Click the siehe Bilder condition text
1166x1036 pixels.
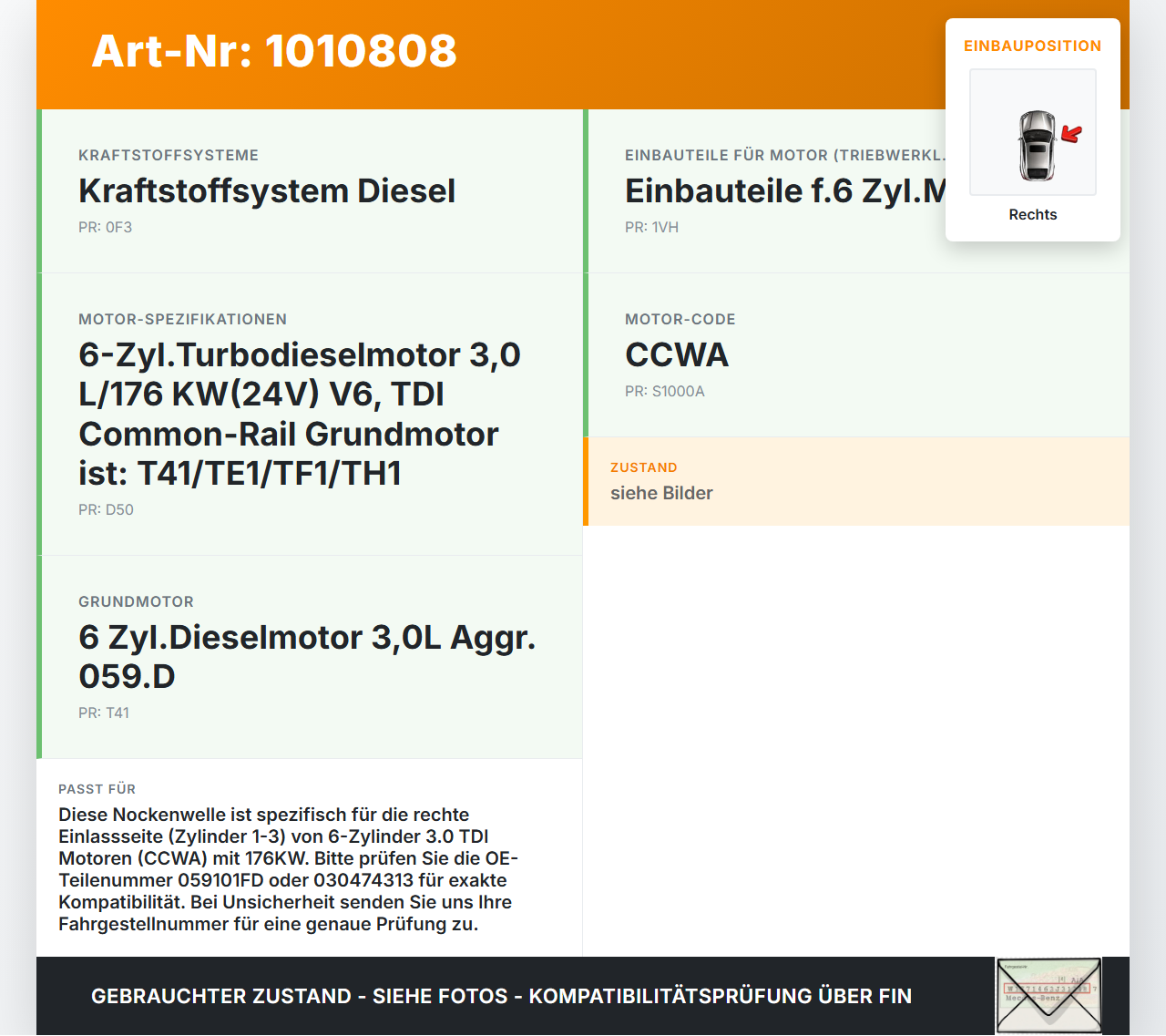pos(661,493)
